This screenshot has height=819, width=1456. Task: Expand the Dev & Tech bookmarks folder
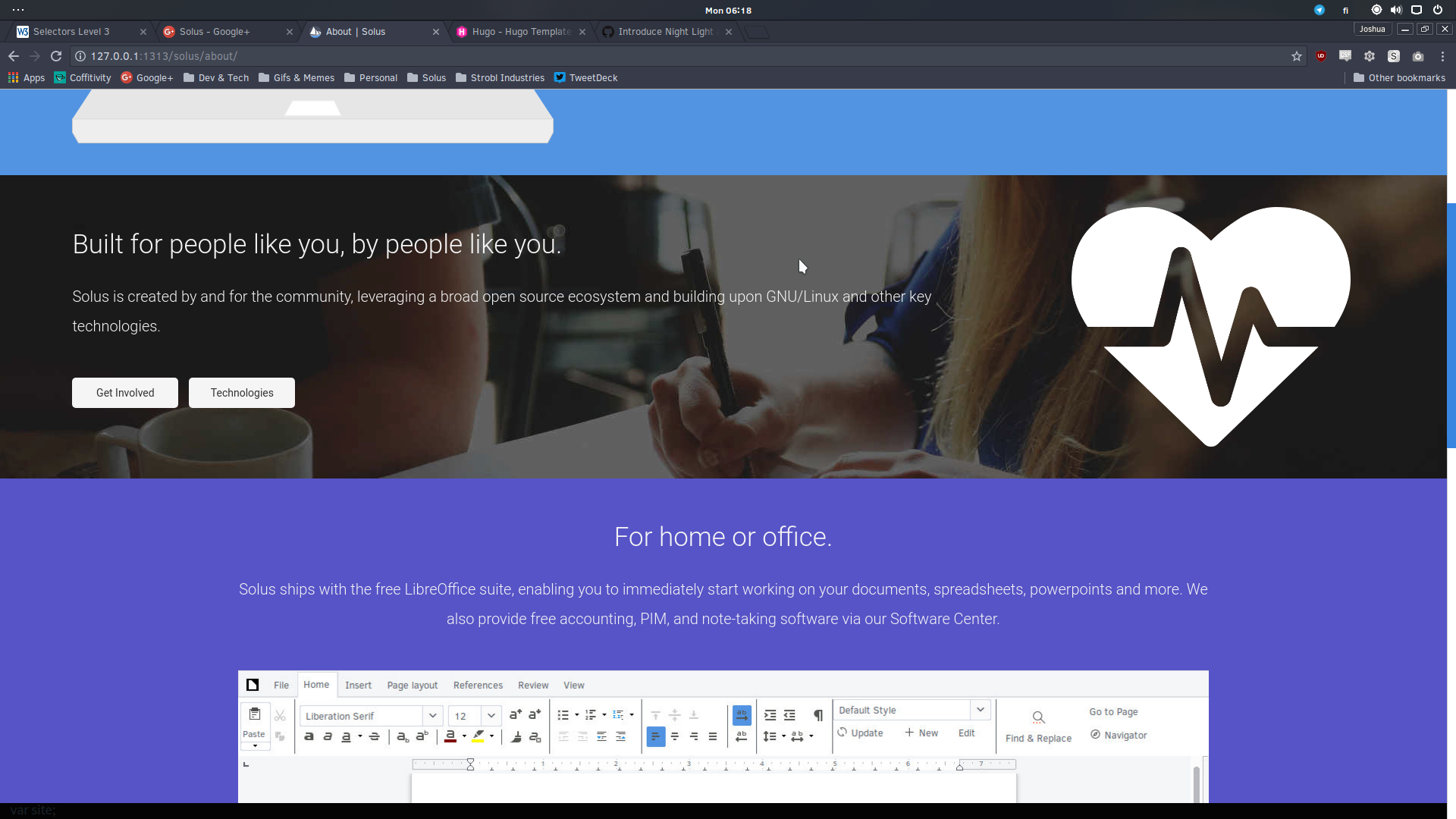tap(216, 77)
